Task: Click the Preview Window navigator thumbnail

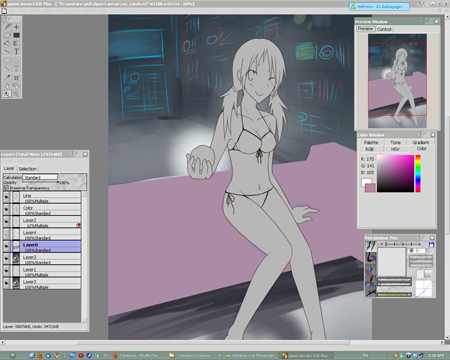Action: pyautogui.click(x=397, y=81)
